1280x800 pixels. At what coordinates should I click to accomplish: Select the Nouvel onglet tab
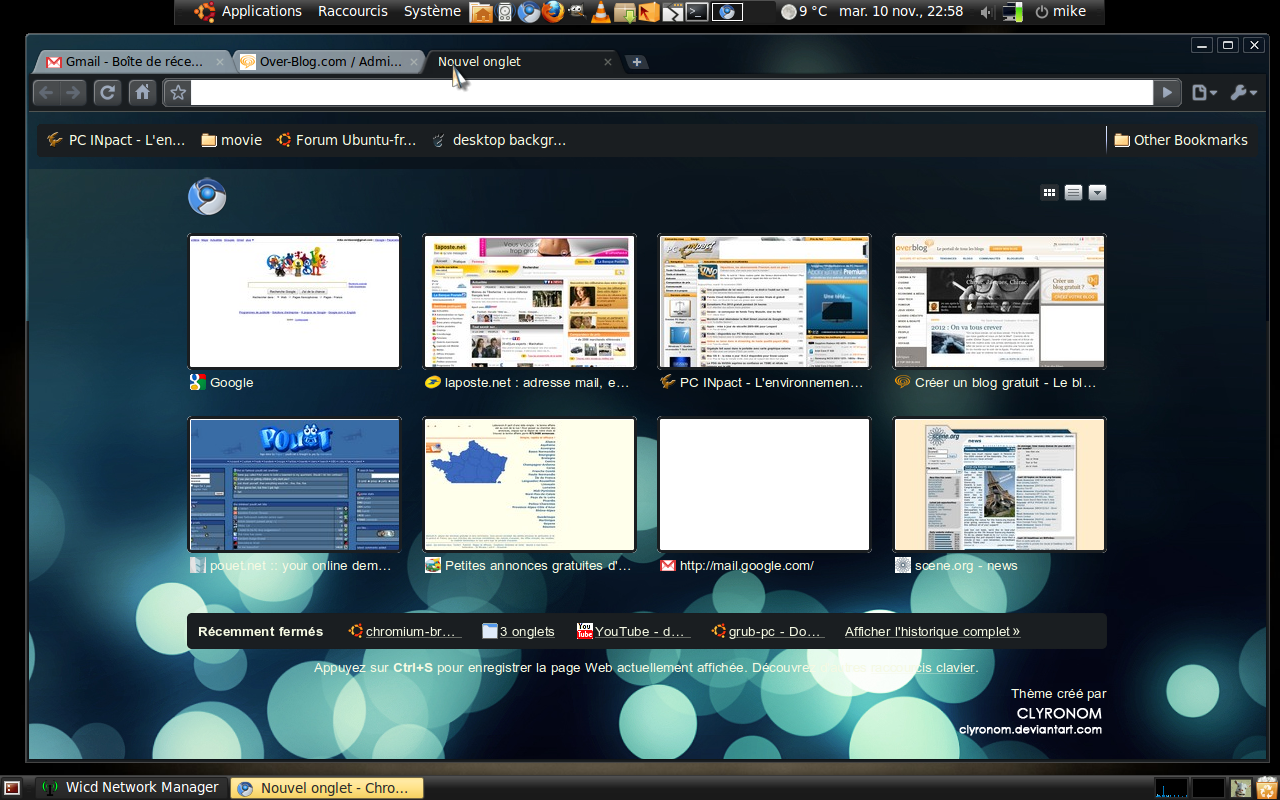tap(520, 62)
